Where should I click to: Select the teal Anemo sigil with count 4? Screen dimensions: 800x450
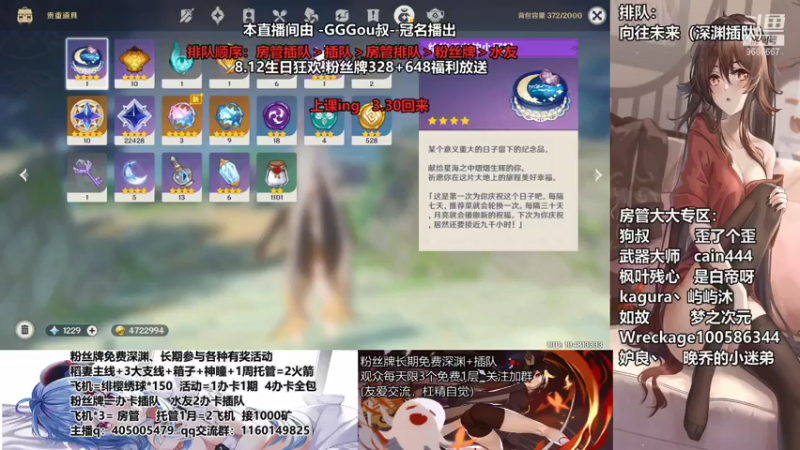pos(324,120)
